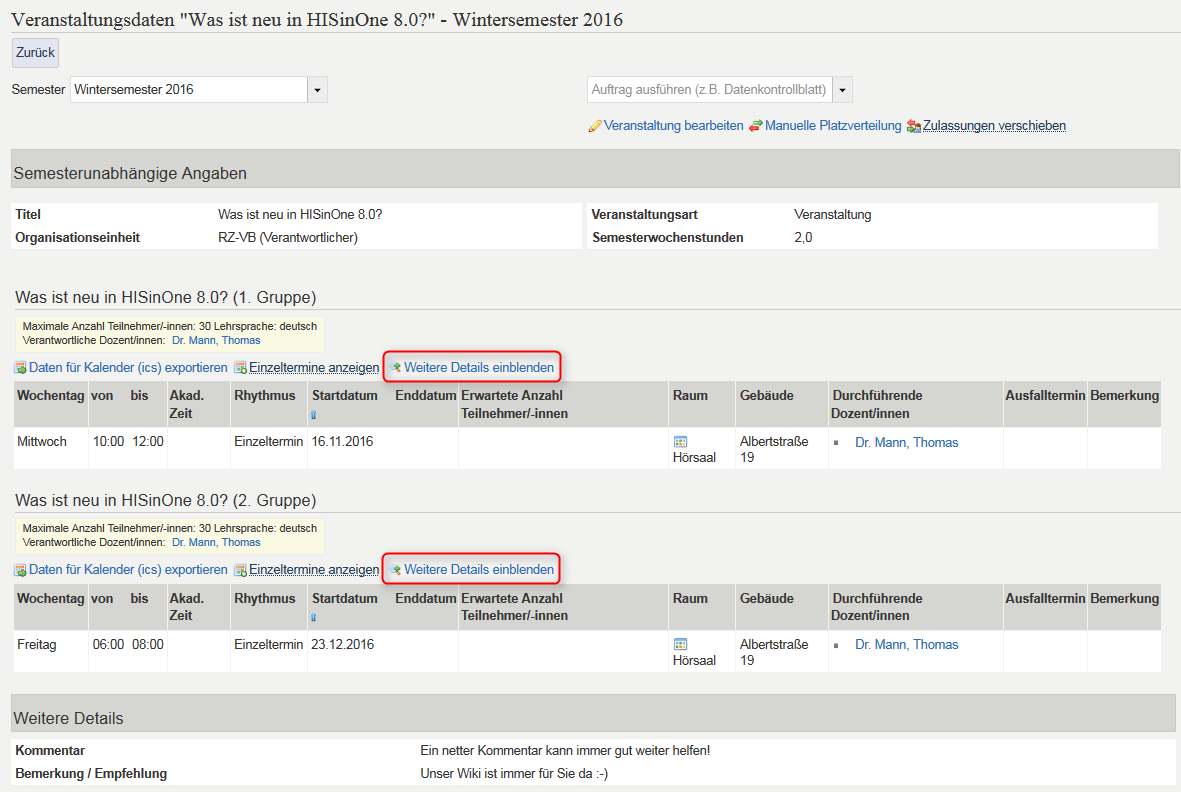
Task: Click Albertstraße 19 in Freitag row
Action: click(x=774, y=653)
